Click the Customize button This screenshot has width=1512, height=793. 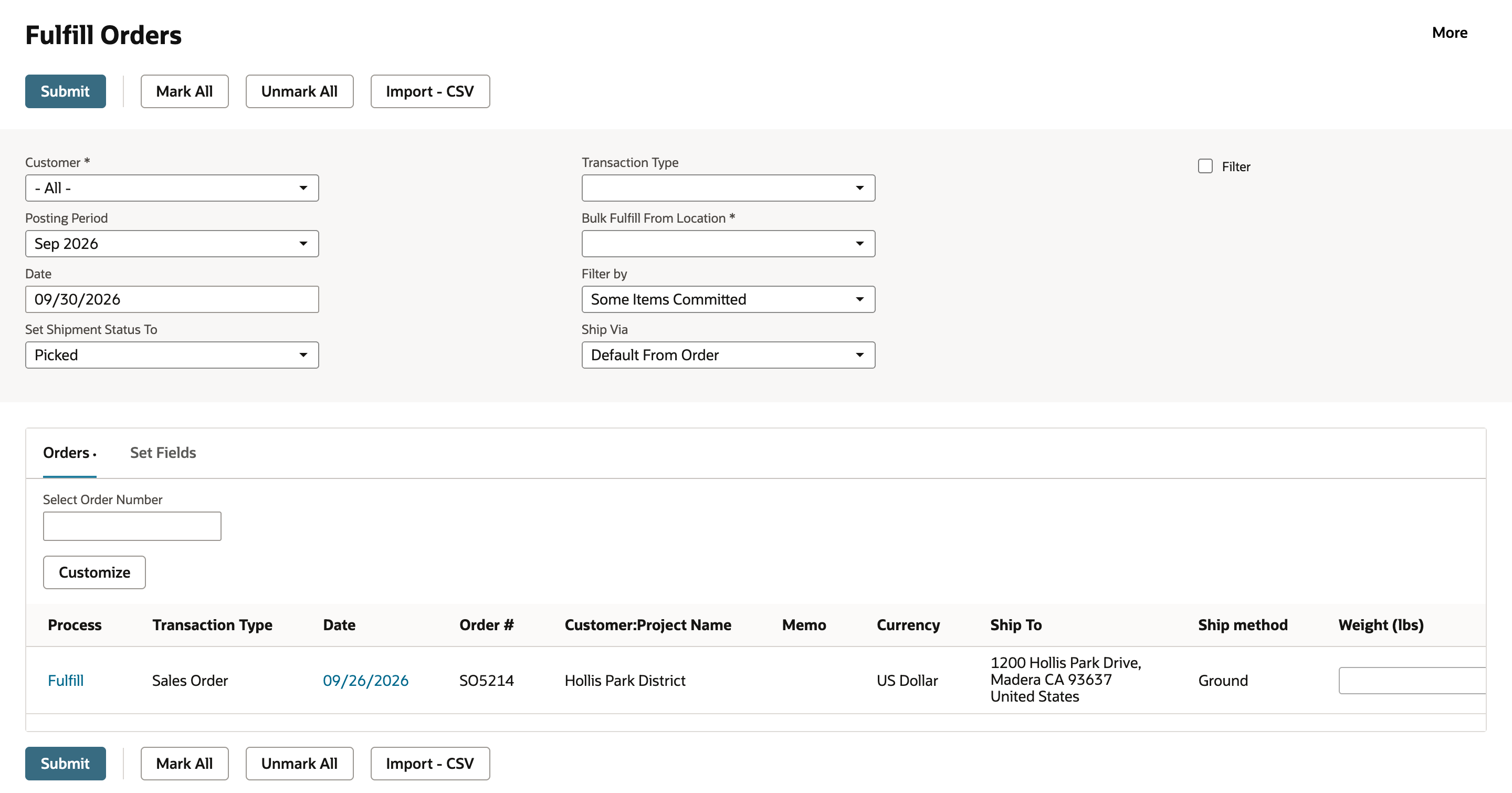point(94,572)
